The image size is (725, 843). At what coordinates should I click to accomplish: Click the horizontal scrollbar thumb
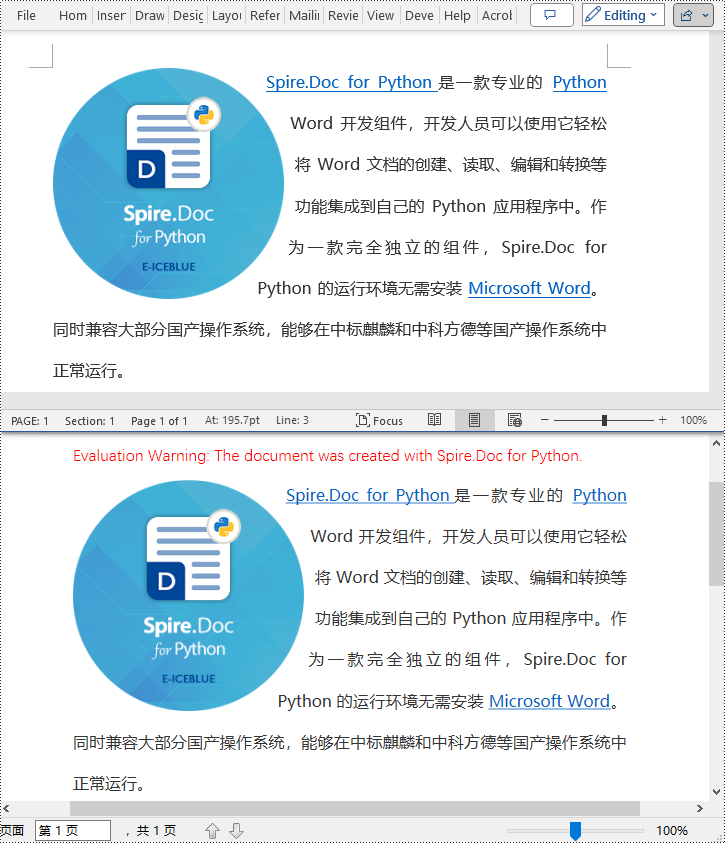tap(355, 809)
